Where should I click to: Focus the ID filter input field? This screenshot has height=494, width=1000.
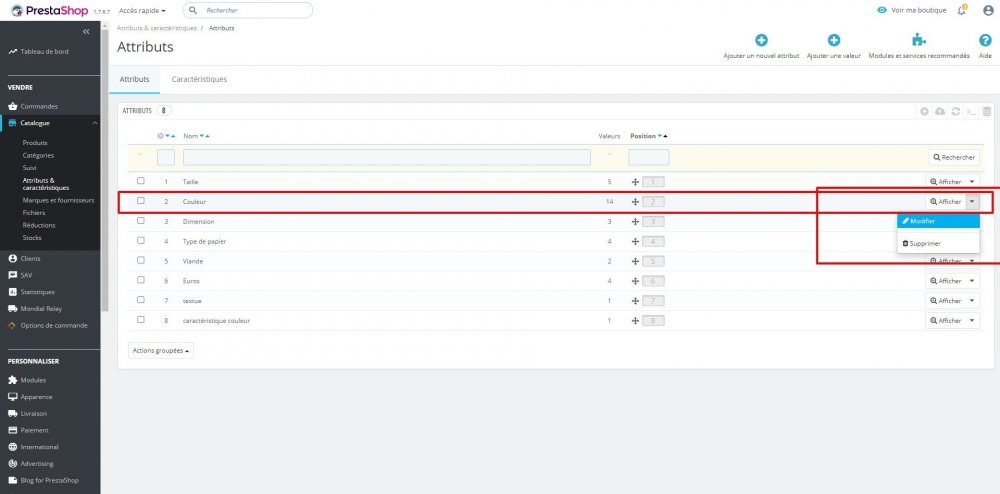tap(166, 157)
